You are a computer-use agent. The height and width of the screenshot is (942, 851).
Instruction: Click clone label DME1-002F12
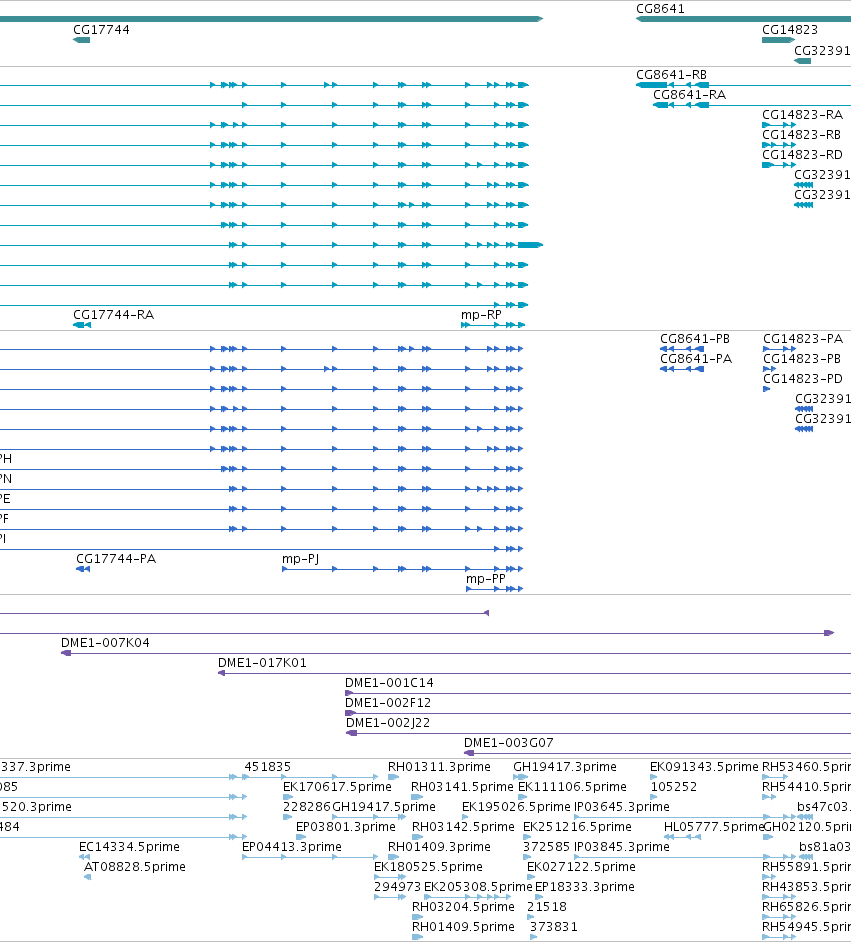[x=388, y=702]
